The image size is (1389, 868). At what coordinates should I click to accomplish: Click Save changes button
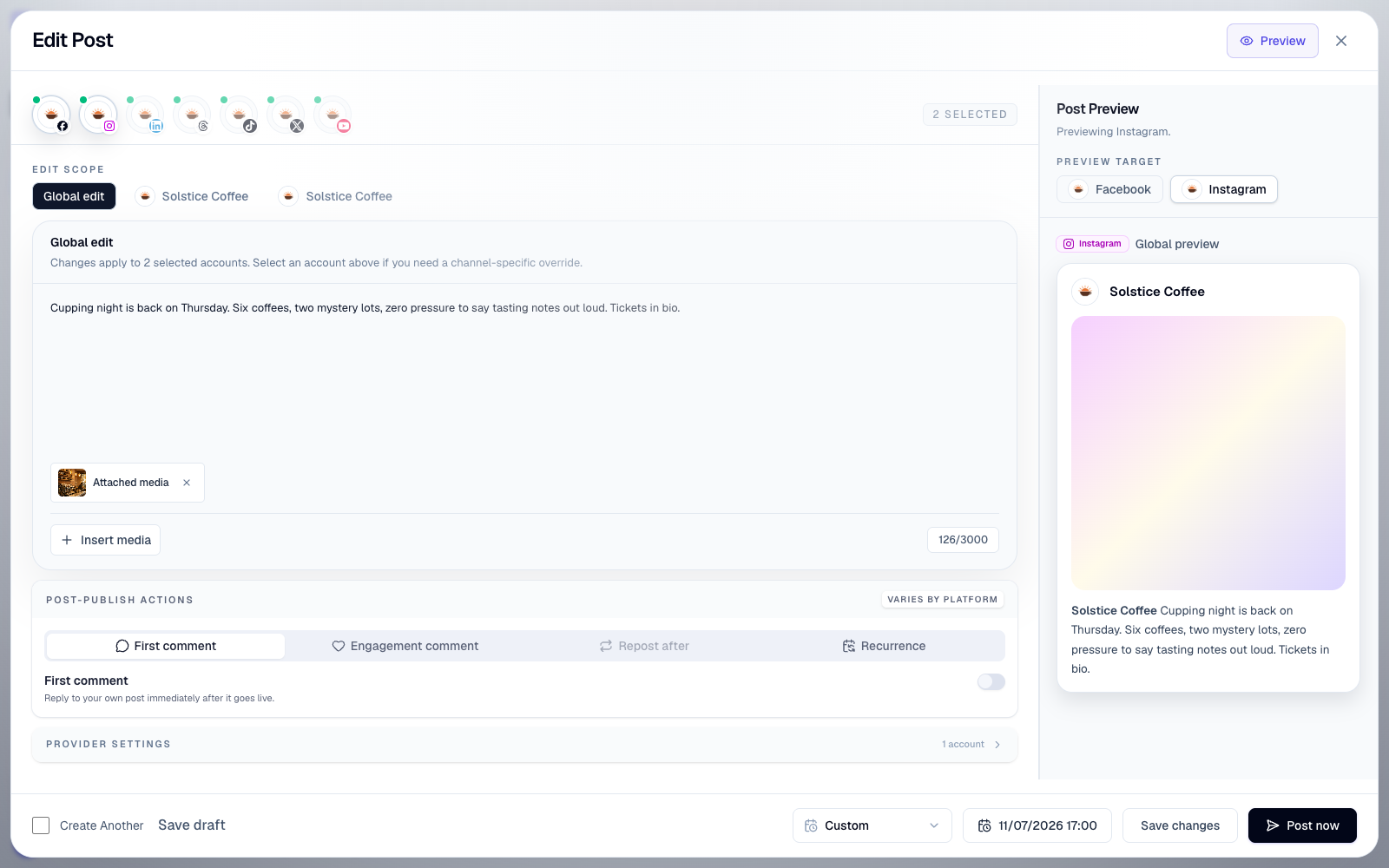[1180, 825]
